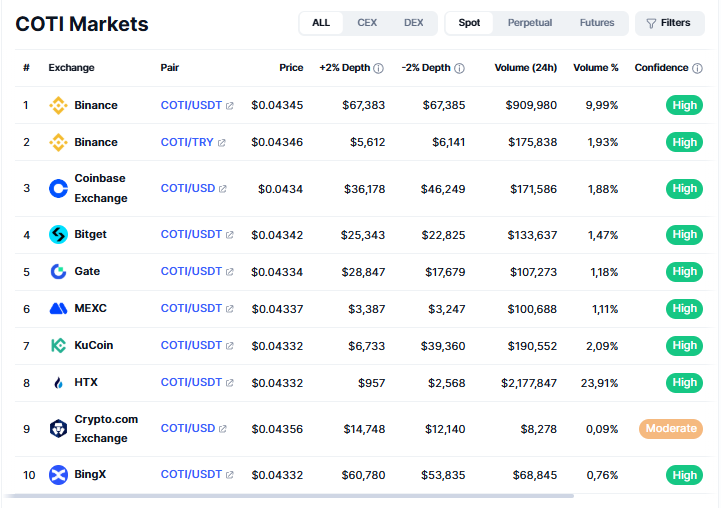Open Bitget COTI/USDT pair link
This screenshot has height=508, width=721.
(191, 234)
